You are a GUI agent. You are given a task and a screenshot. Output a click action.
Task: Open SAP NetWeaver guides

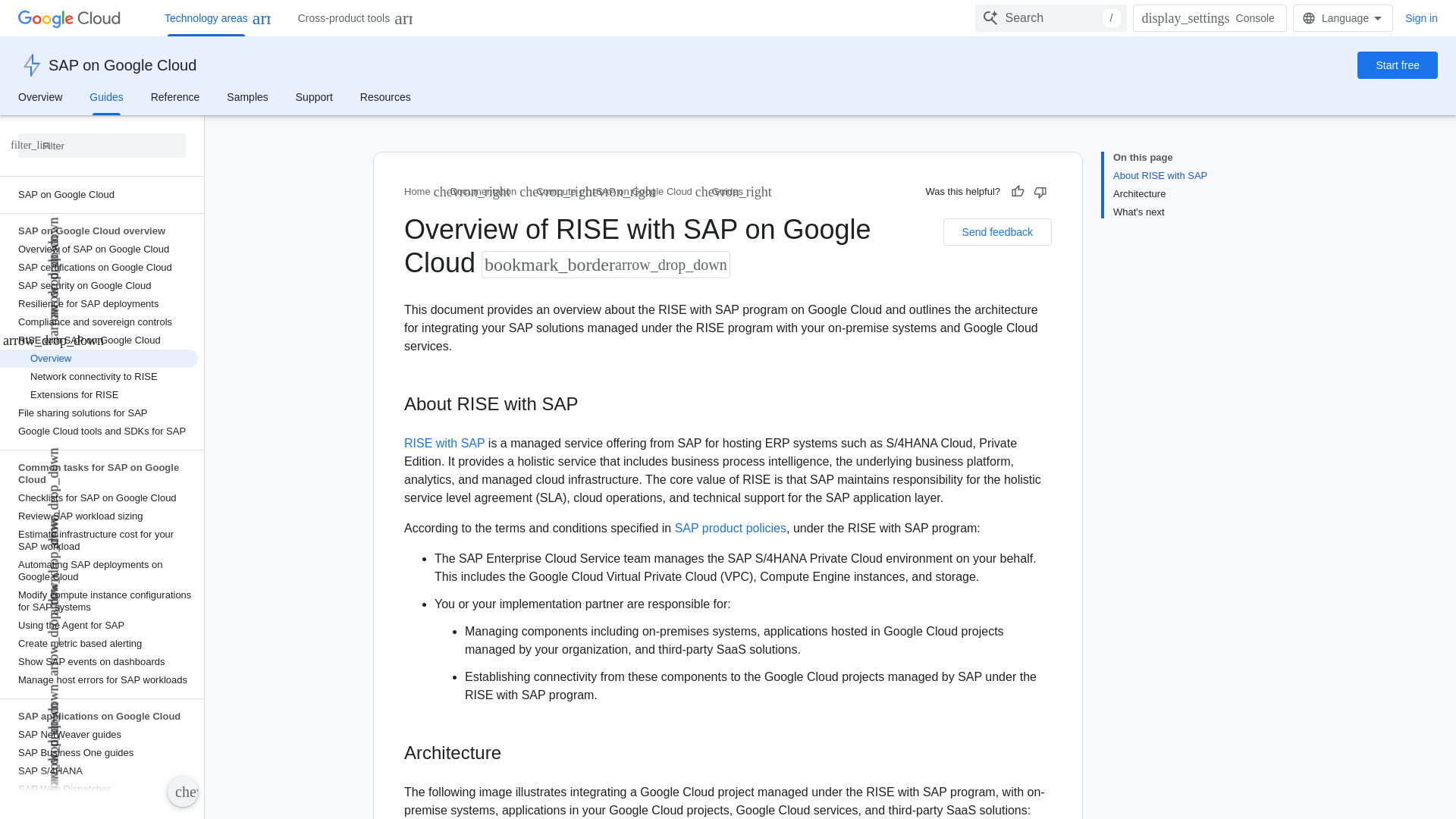(x=70, y=735)
